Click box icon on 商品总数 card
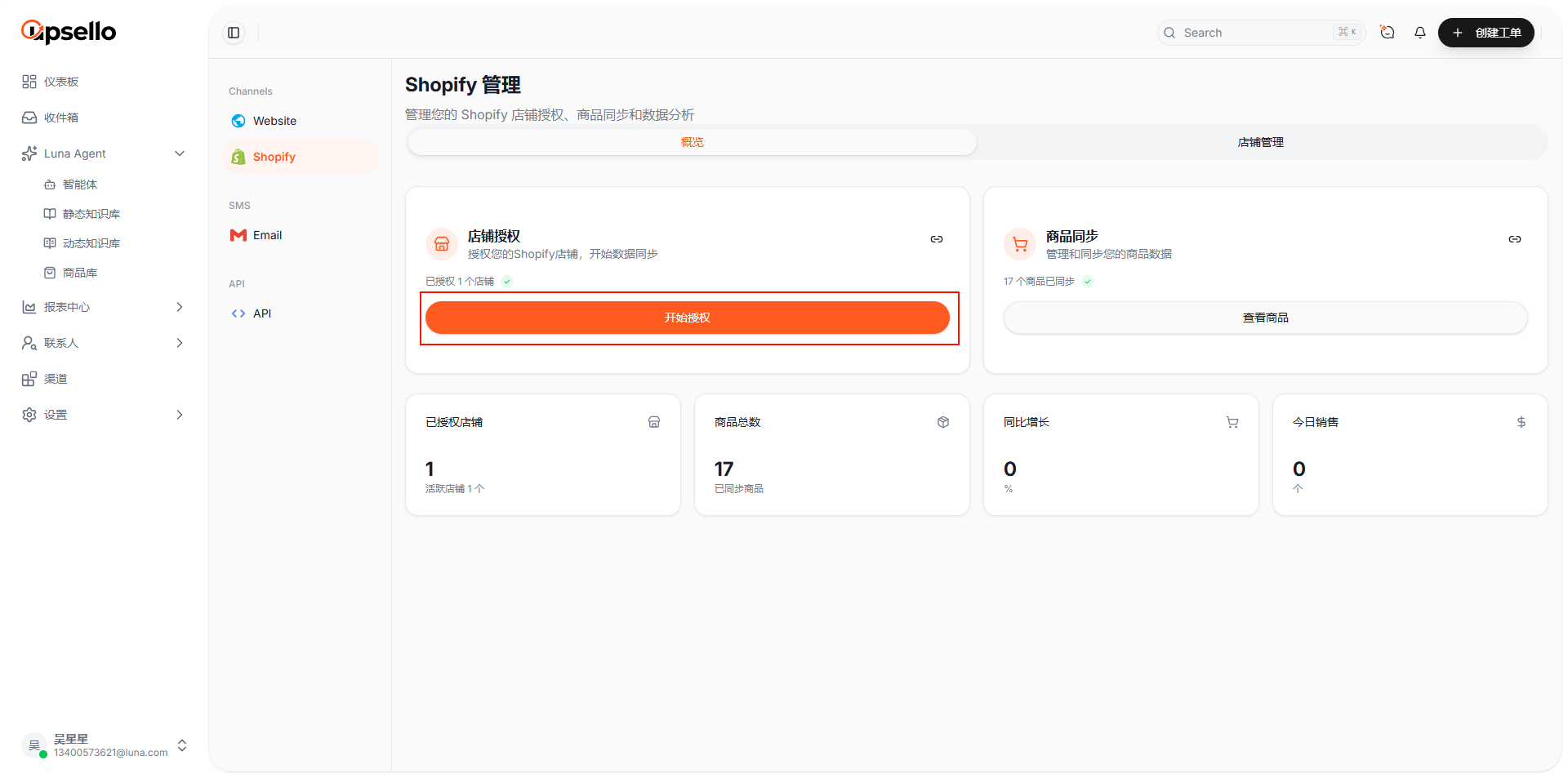Screen dimensions: 1568x778 pyautogui.click(x=943, y=422)
